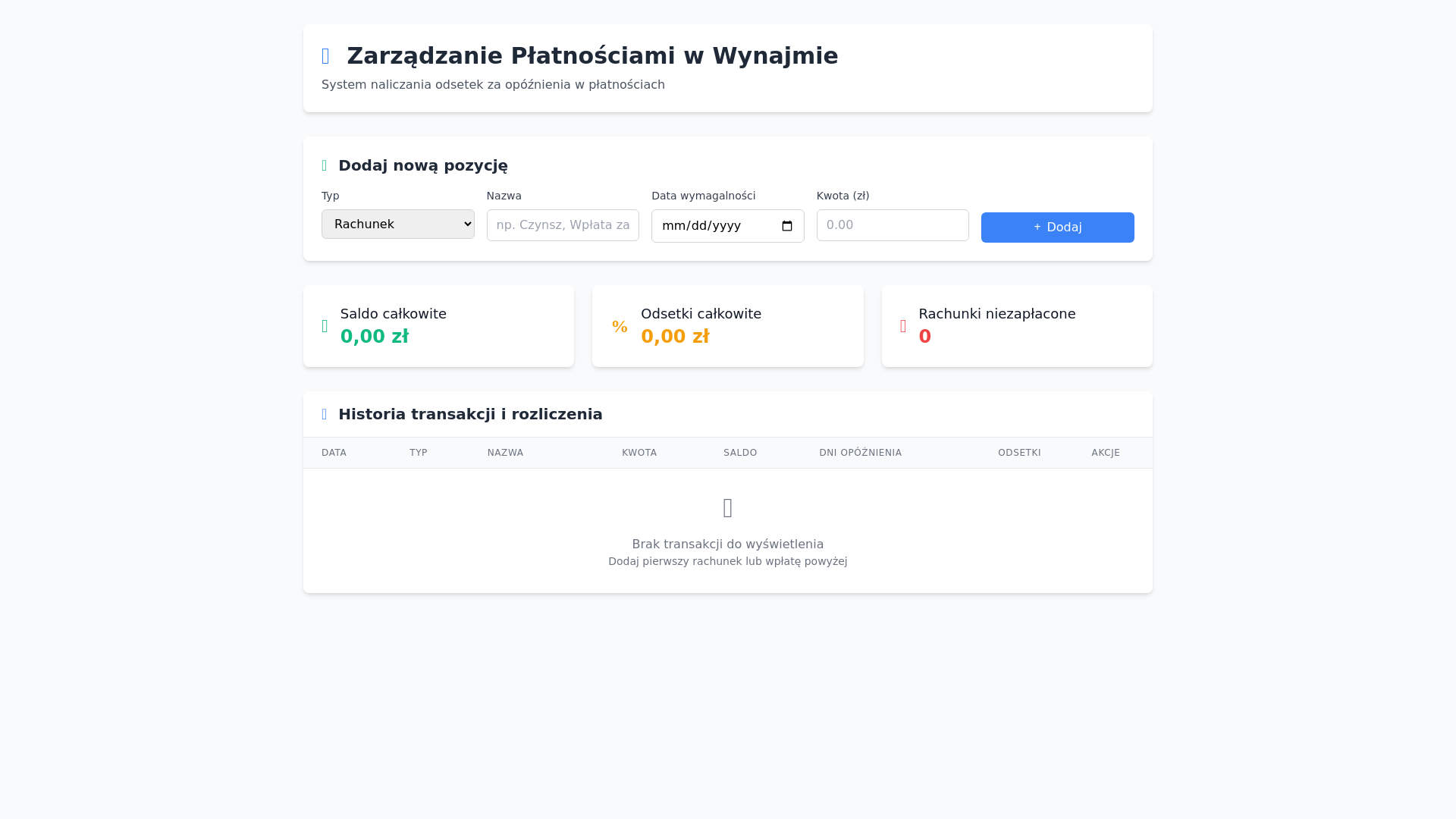Image resolution: width=1456 pixels, height=819 pixels.
Task: Click the TYP column header
Action: 419,453
